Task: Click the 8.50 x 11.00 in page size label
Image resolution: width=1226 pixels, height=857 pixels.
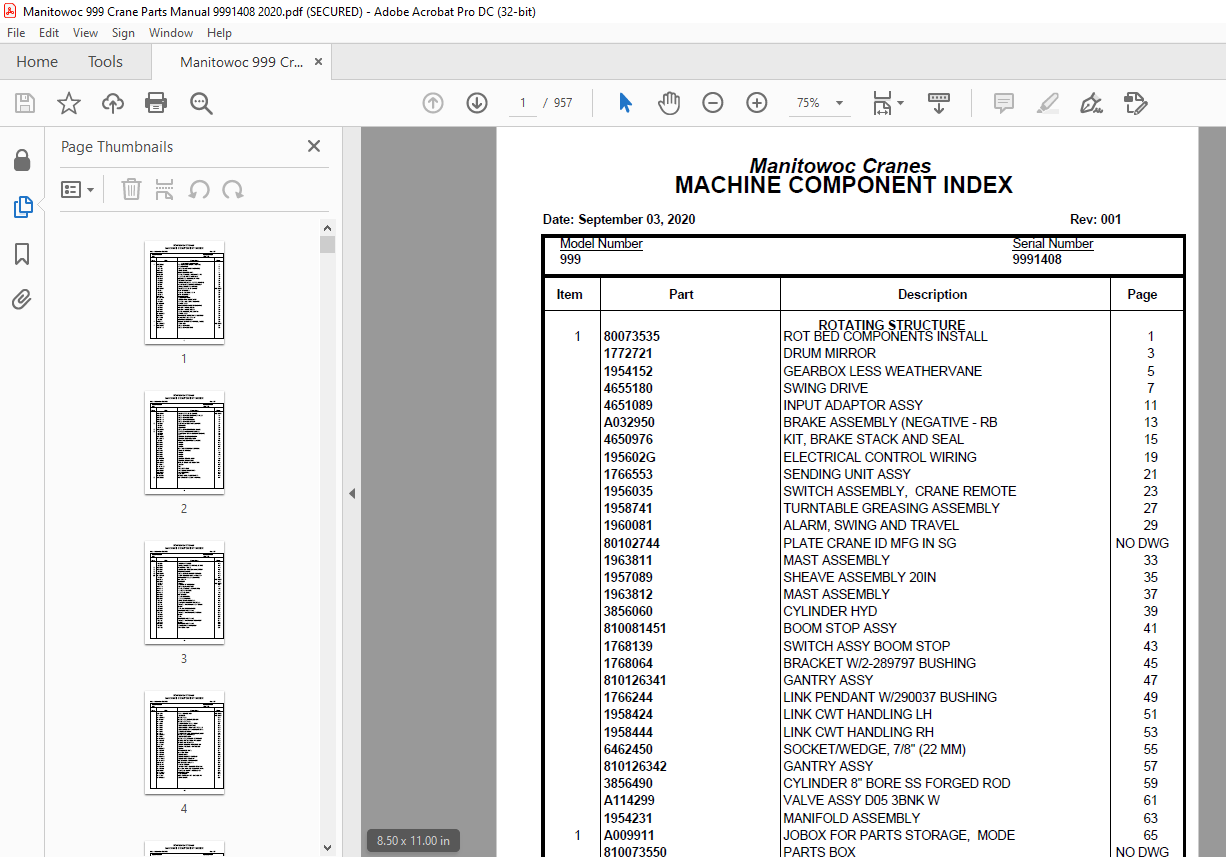Action: click(x=414, y=841)
